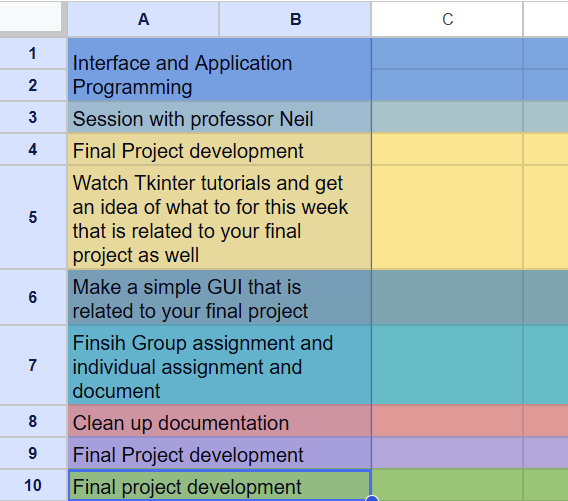Viewport: 568px width, 501px height.
Task: Click the blue fill handle dot
Action: pyautogui.click(x=372, y=499)
